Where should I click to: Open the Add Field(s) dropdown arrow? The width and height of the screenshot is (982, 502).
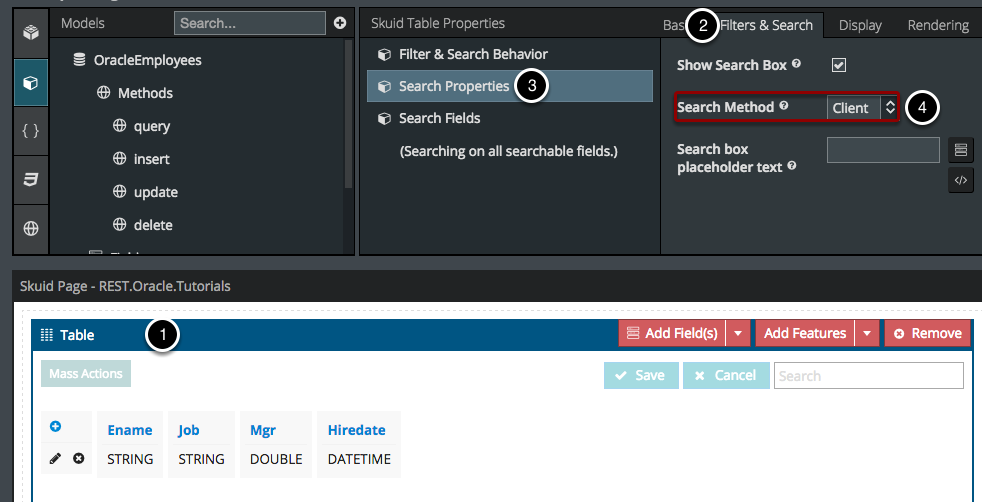(738, 334)
